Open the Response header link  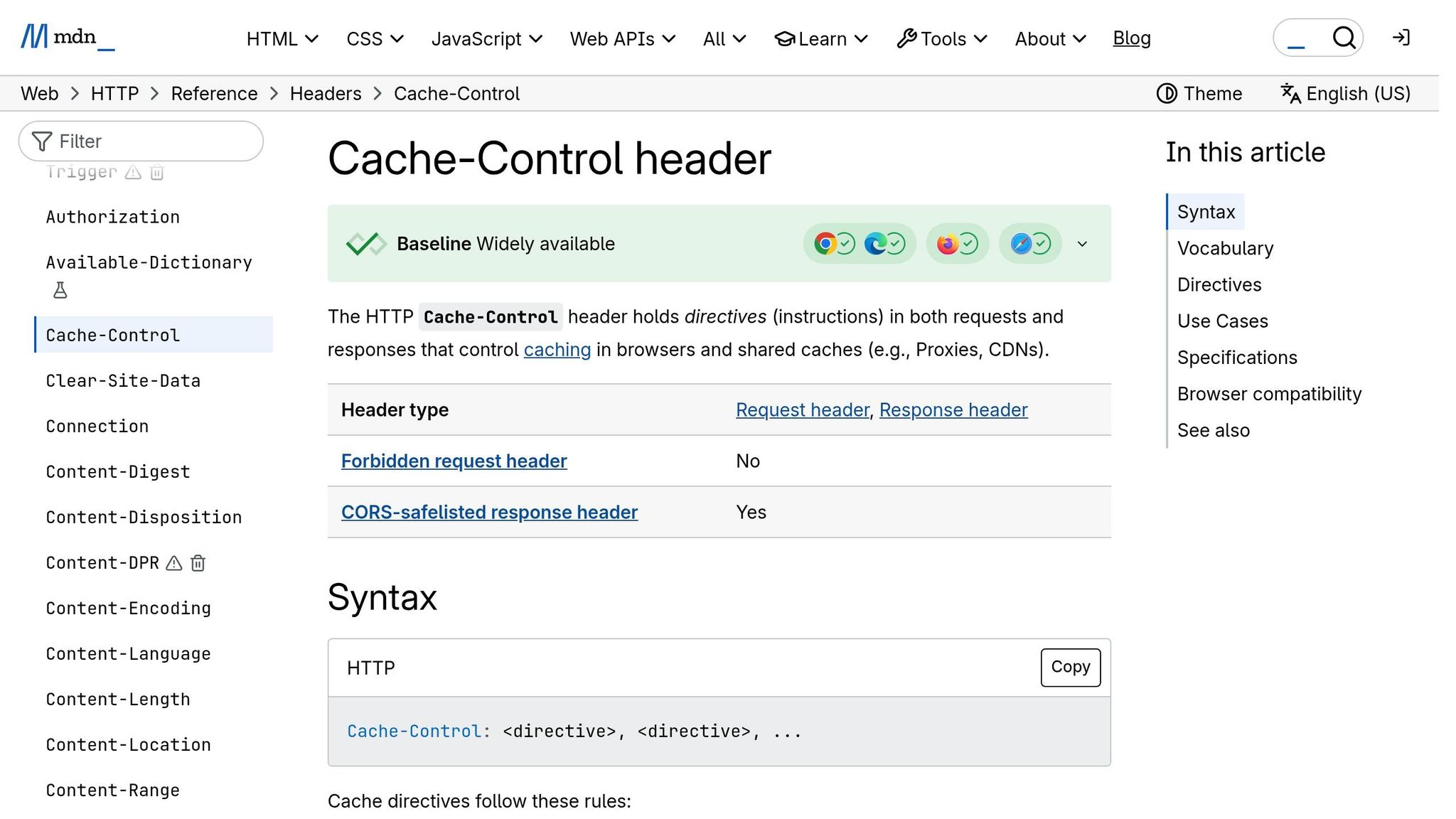(953, 409)
